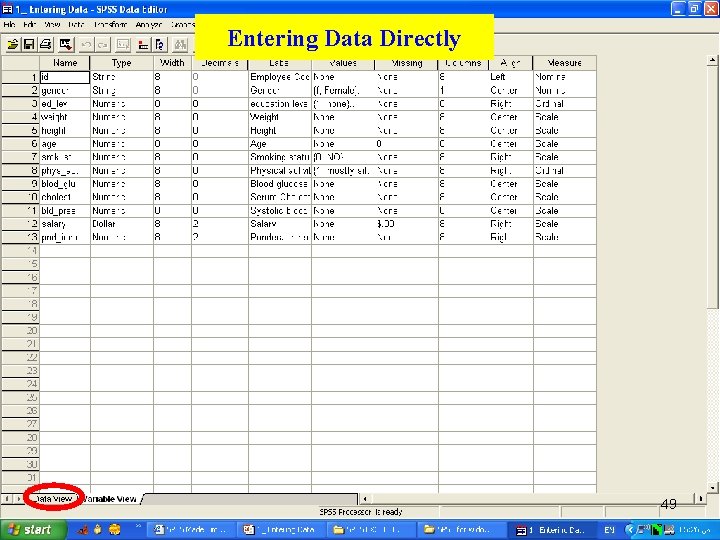Print using the printer toolbar icon
Image resolution: width=720 pixels, height=540 pixels.
45,45
